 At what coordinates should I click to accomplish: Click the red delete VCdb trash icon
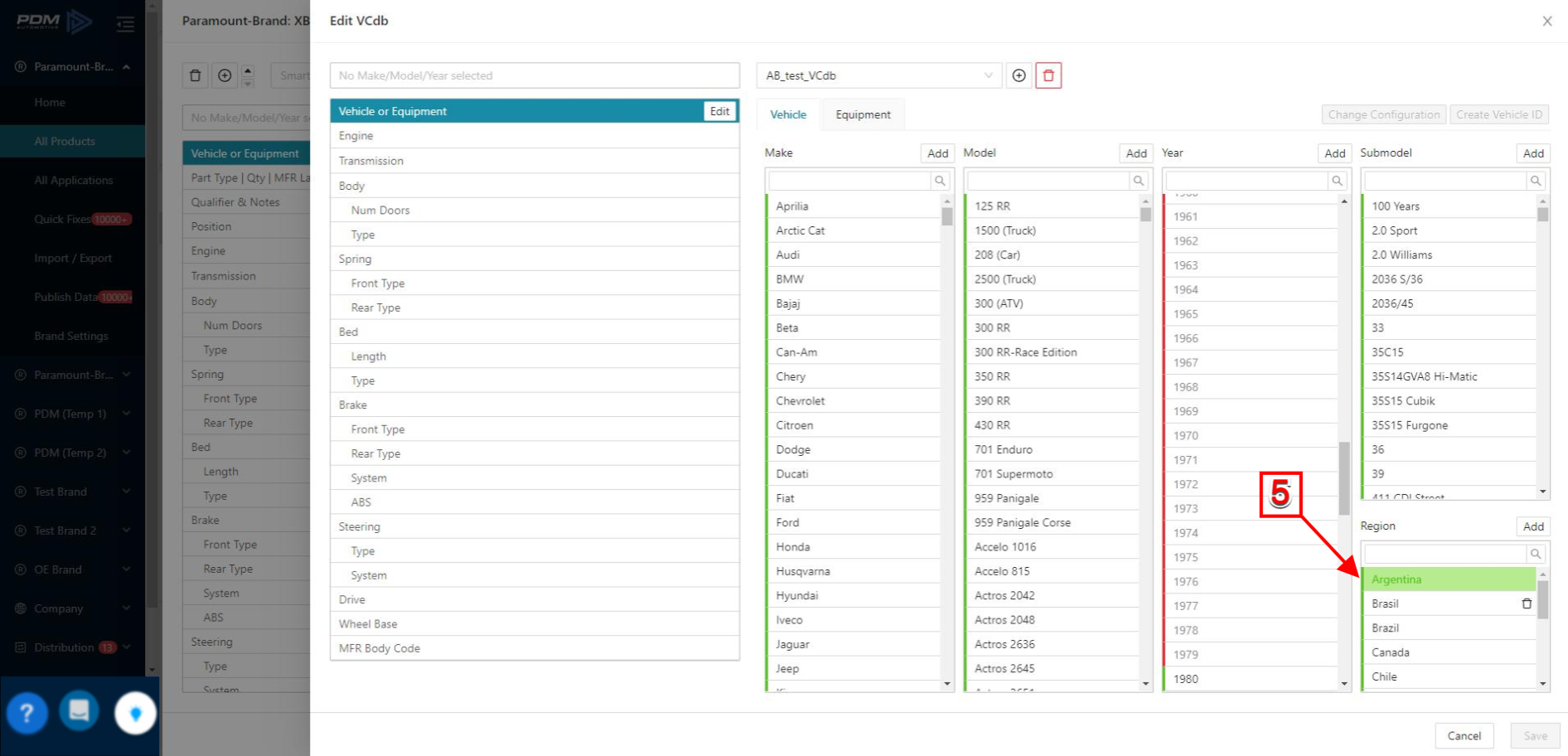click(1048, 75)
